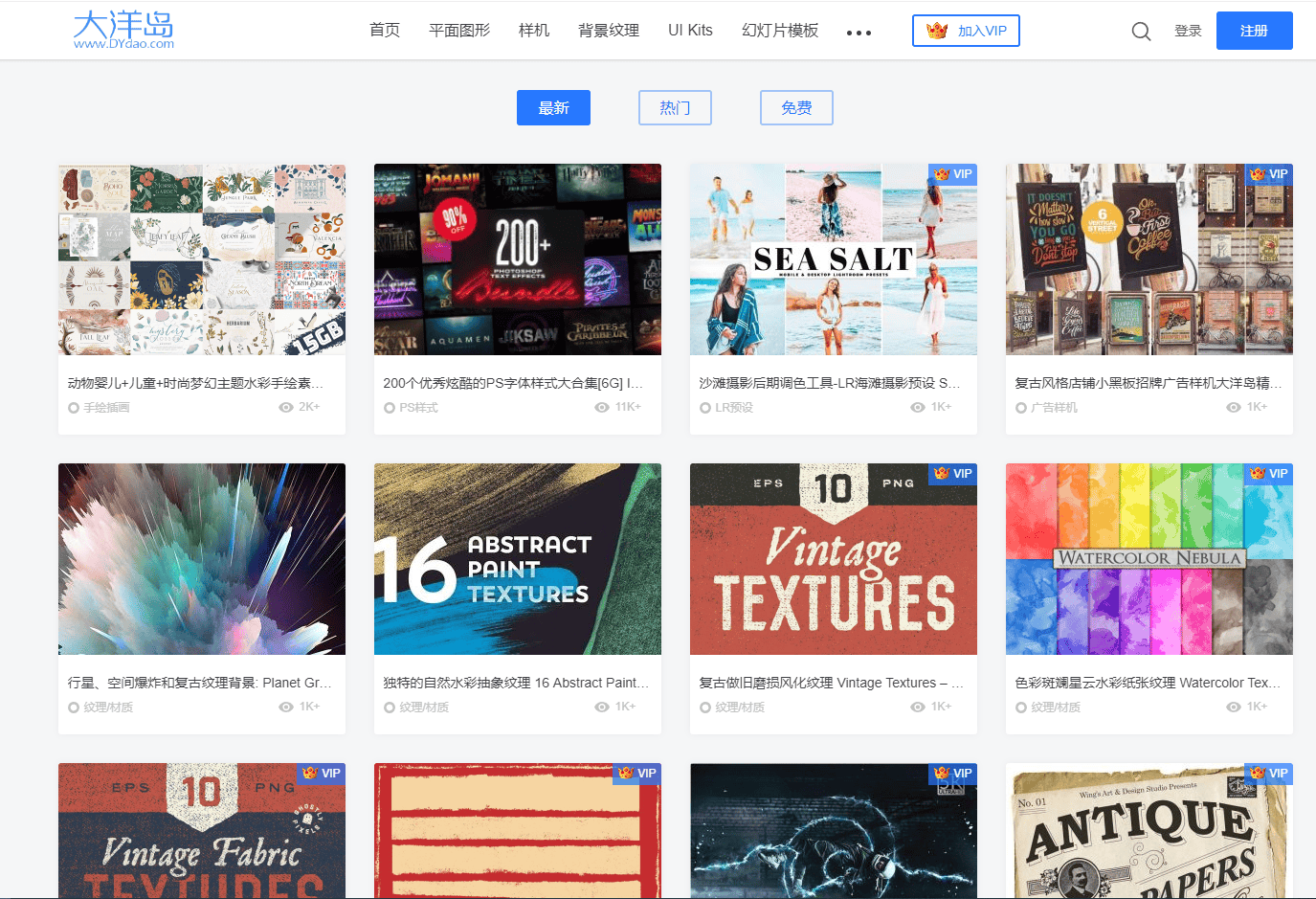Show only 免费 resources
The height and width of the screenshot is (899, 1316).
coord(796,108)
